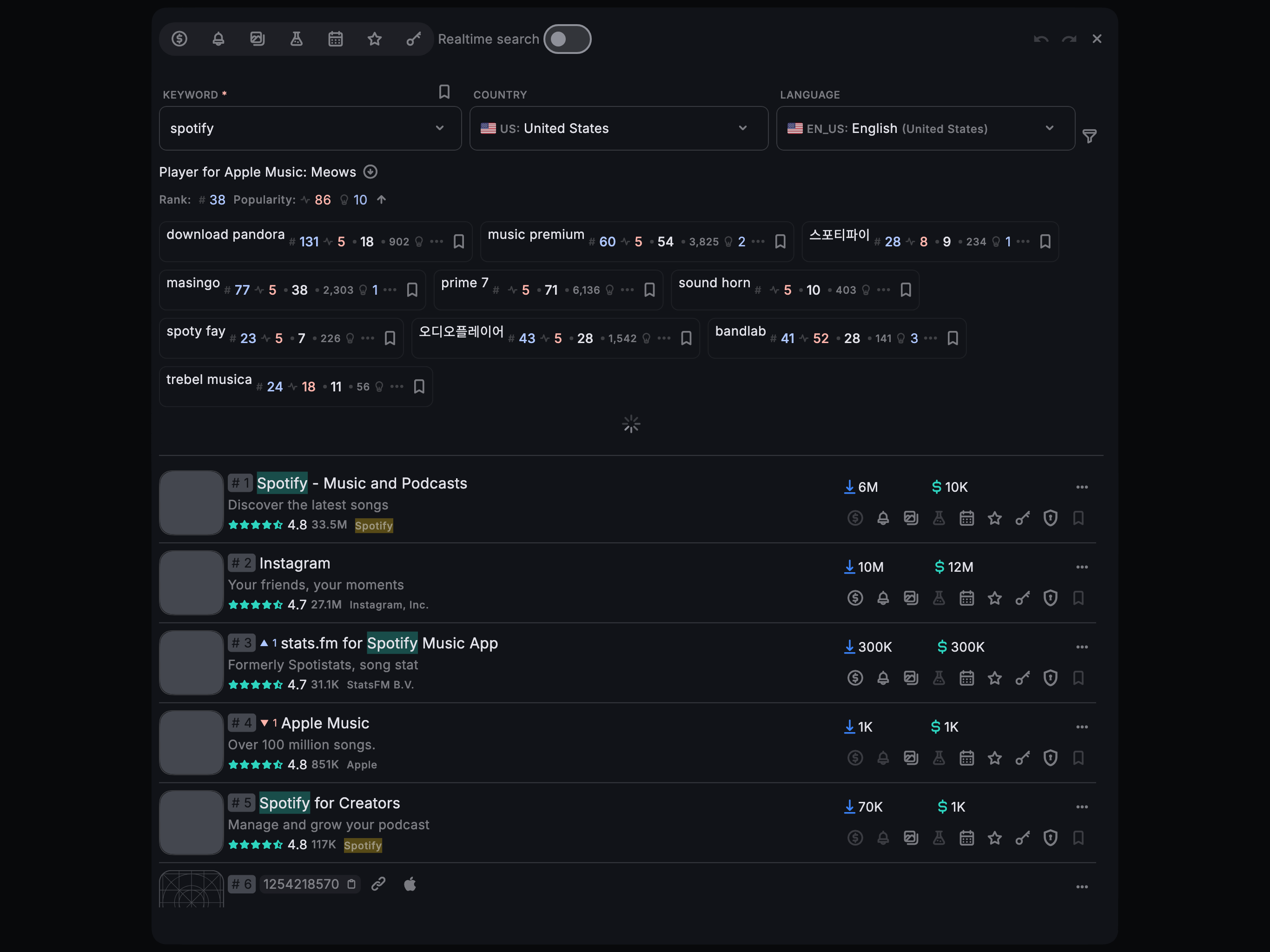Click the star ratings icon in top toolbar

[374, 39]
